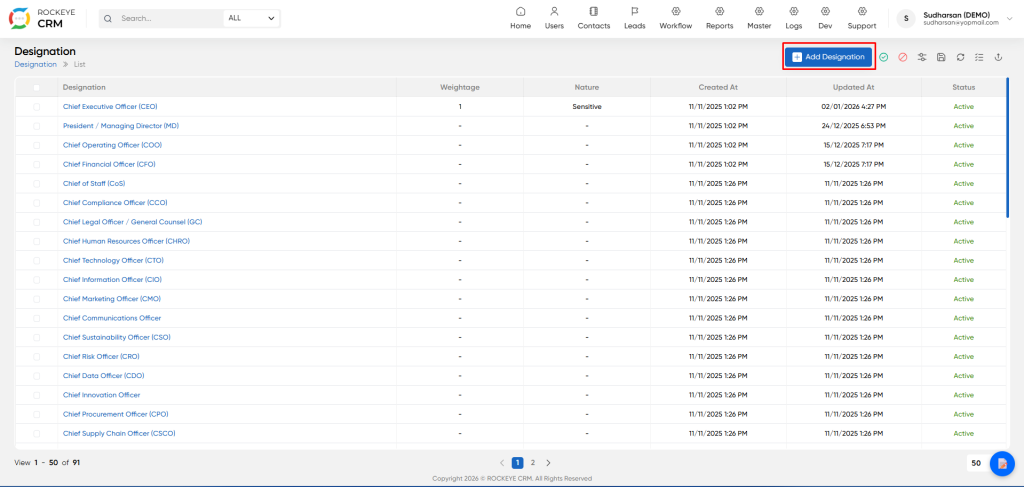1024x487 pixels.
Task: Select page 2 in pagination
Action: coord(533,463)
